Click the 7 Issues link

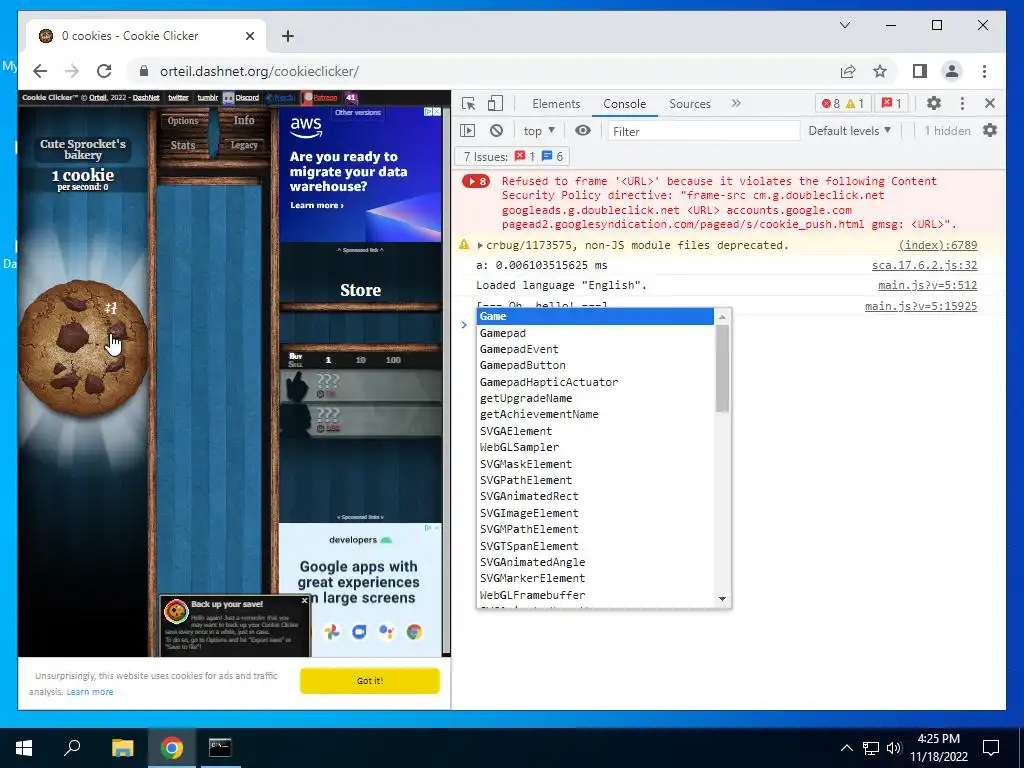(x=512, y=157)
